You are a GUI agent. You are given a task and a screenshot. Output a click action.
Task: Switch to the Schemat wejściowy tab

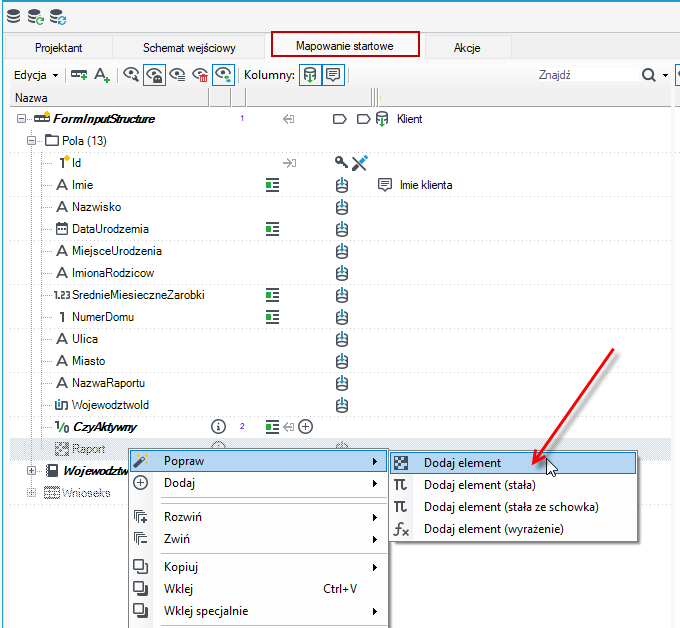(189, 48)
